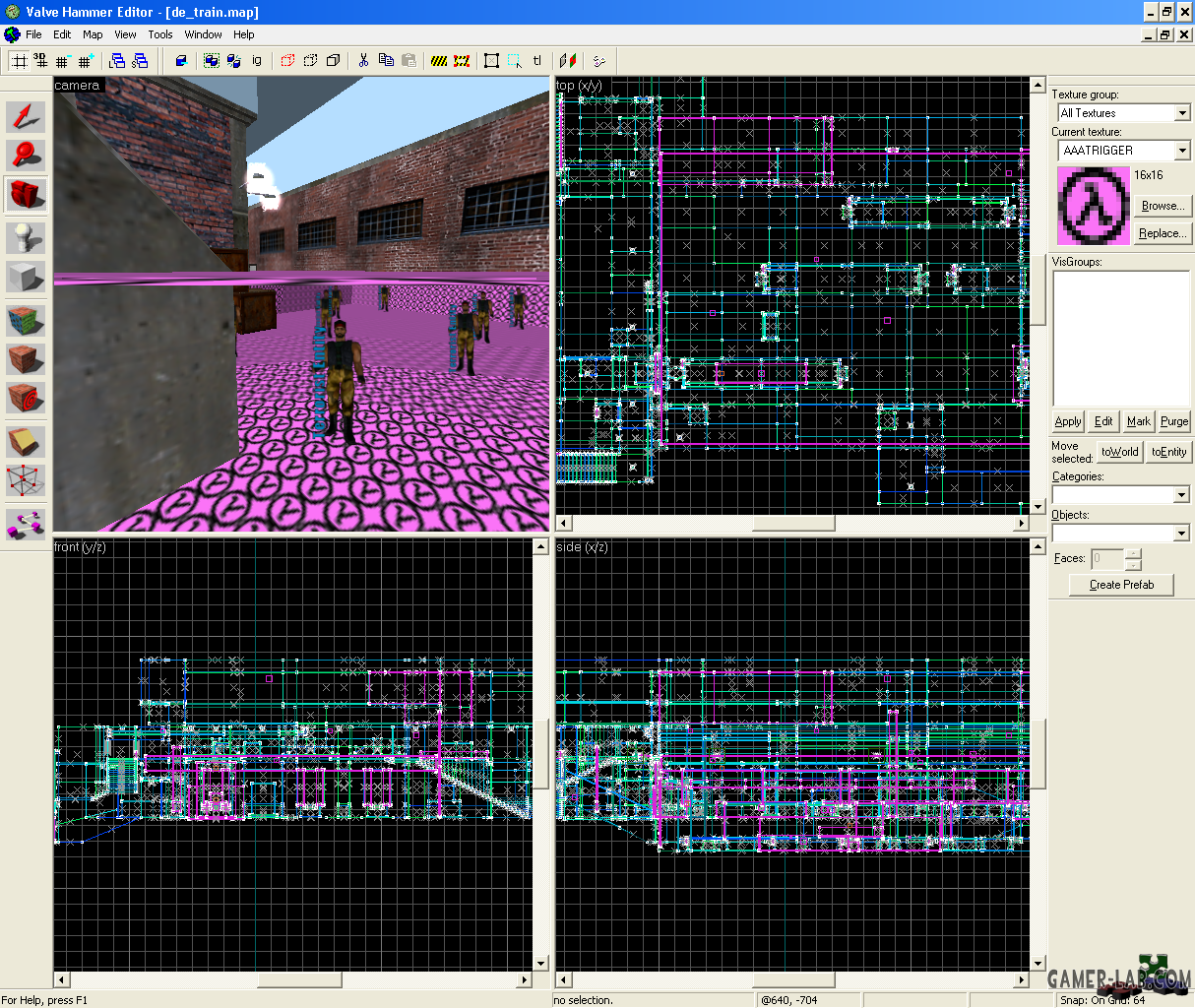
Task: Open the Edit menu
Action: coord(62,34)
